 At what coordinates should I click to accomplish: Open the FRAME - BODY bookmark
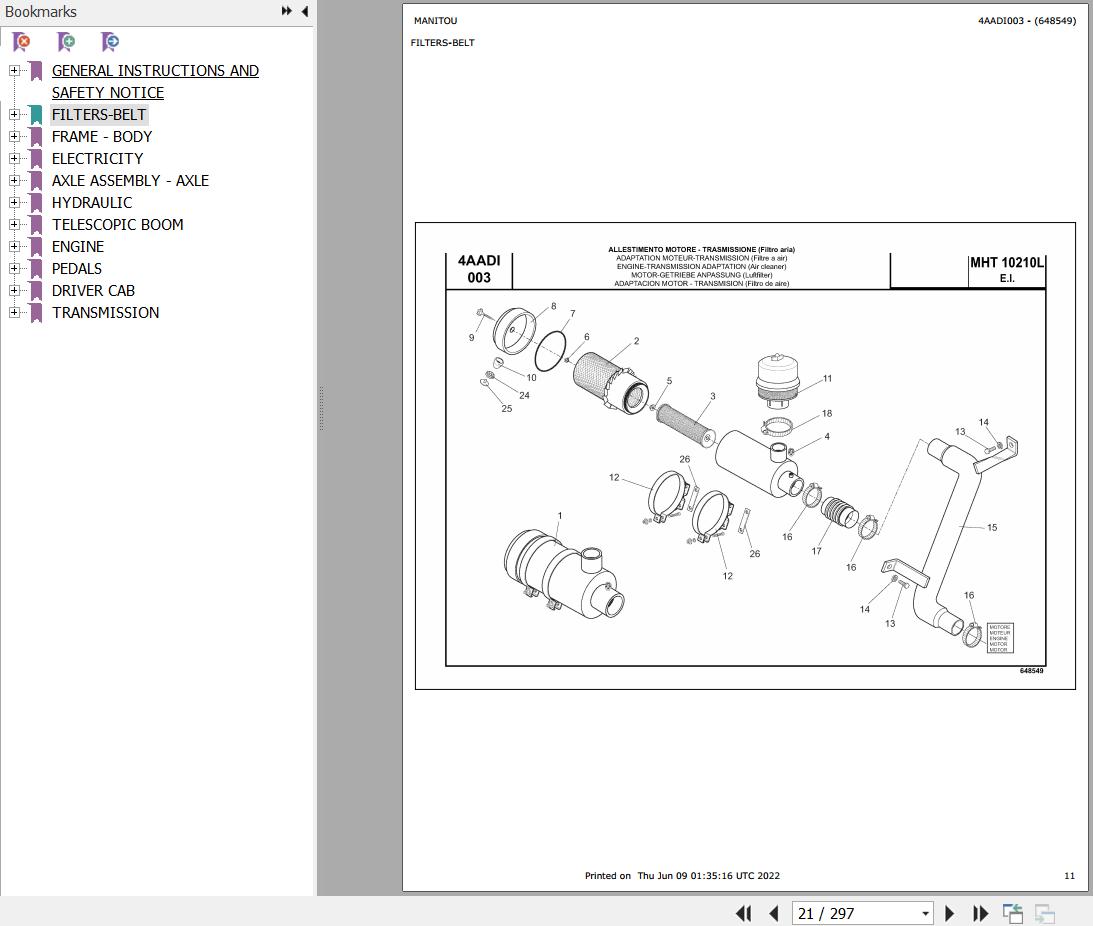click(102, 137)
